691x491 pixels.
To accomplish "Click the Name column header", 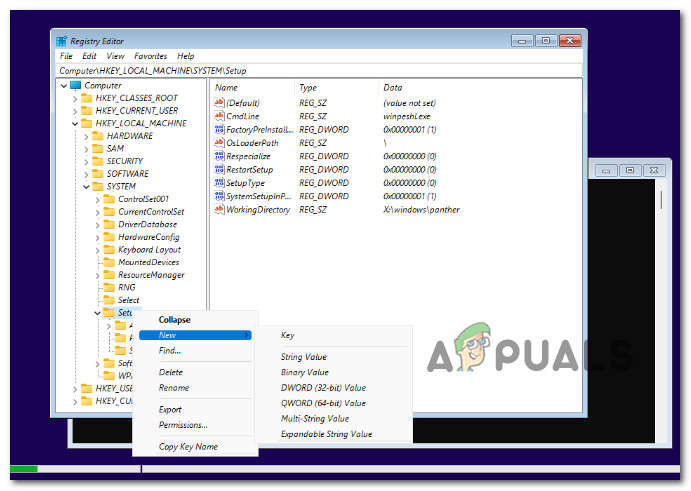I will [252, 87].
